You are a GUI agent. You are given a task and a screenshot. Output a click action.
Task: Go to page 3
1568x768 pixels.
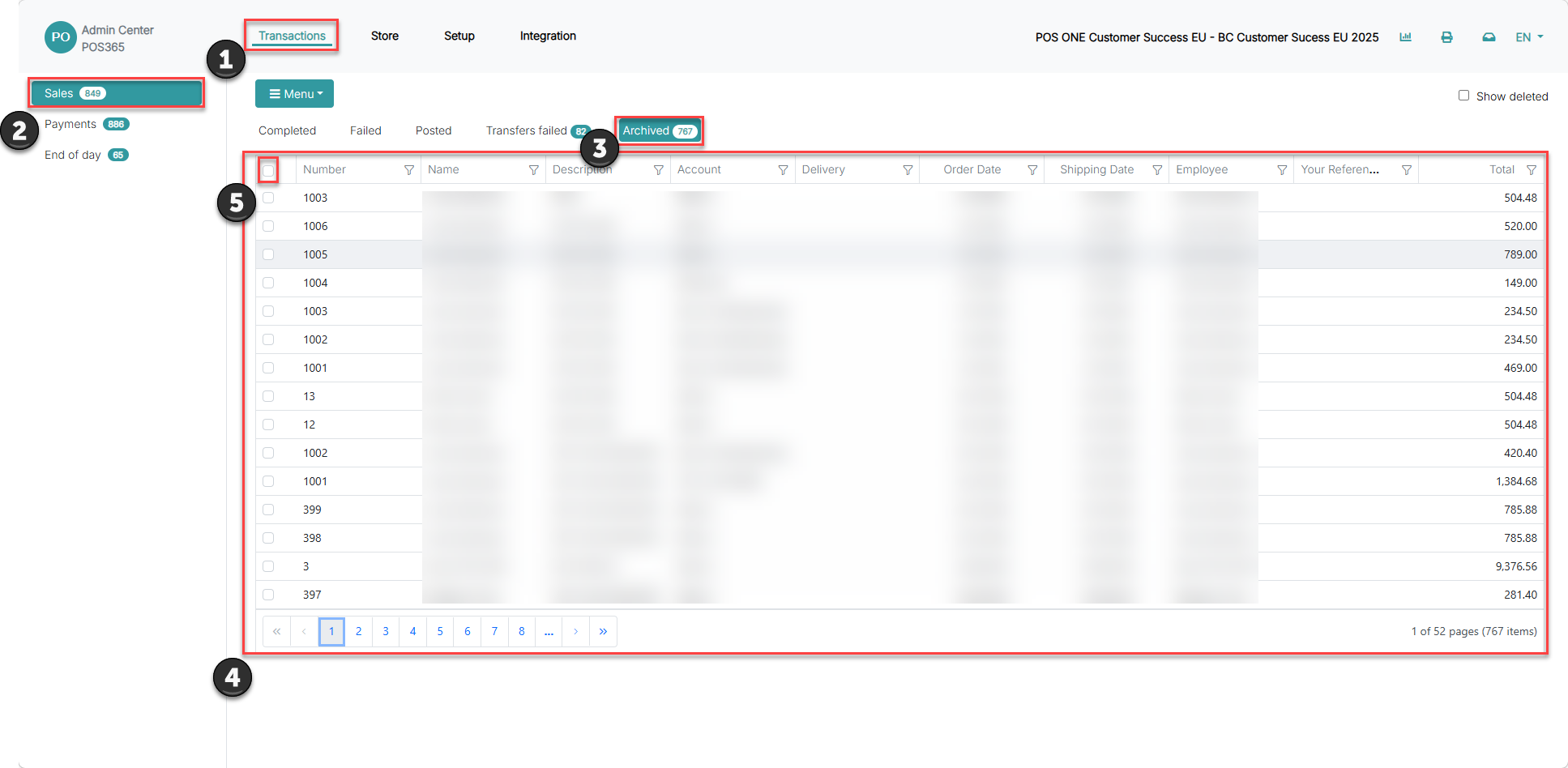coord(386,632)
